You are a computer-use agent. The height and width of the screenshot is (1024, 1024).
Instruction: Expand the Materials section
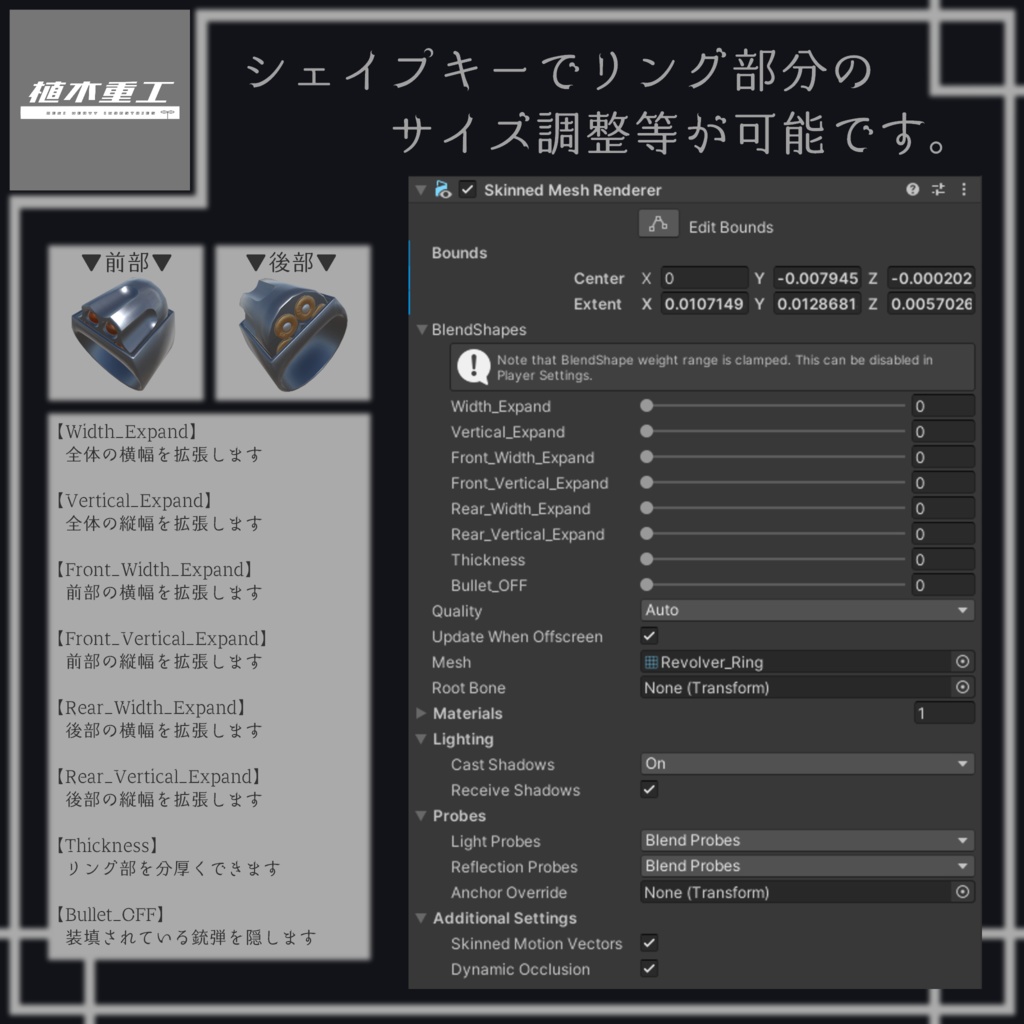421,713
